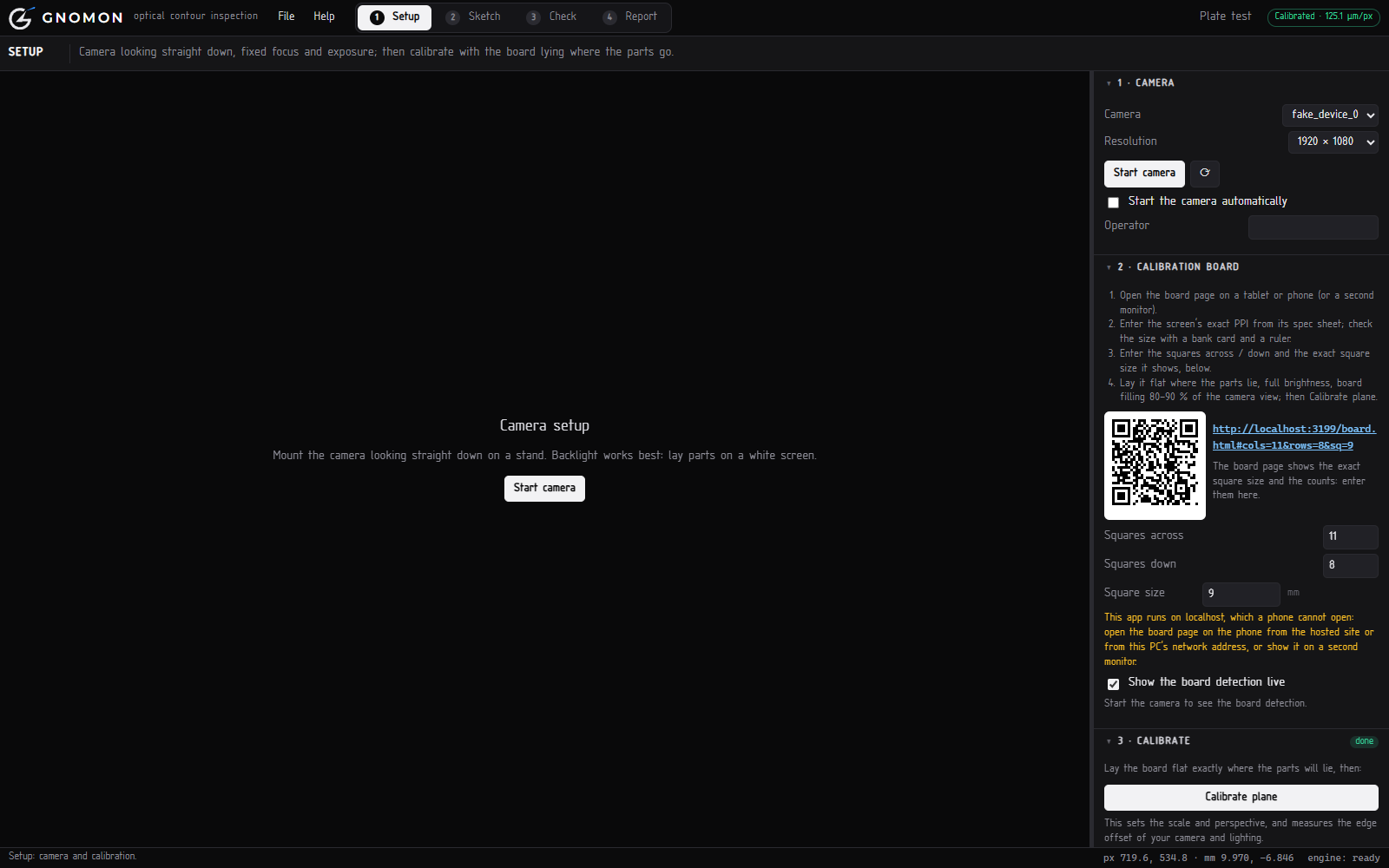
Task: Open the localhost board.html link
Action: pos(1294,437)
